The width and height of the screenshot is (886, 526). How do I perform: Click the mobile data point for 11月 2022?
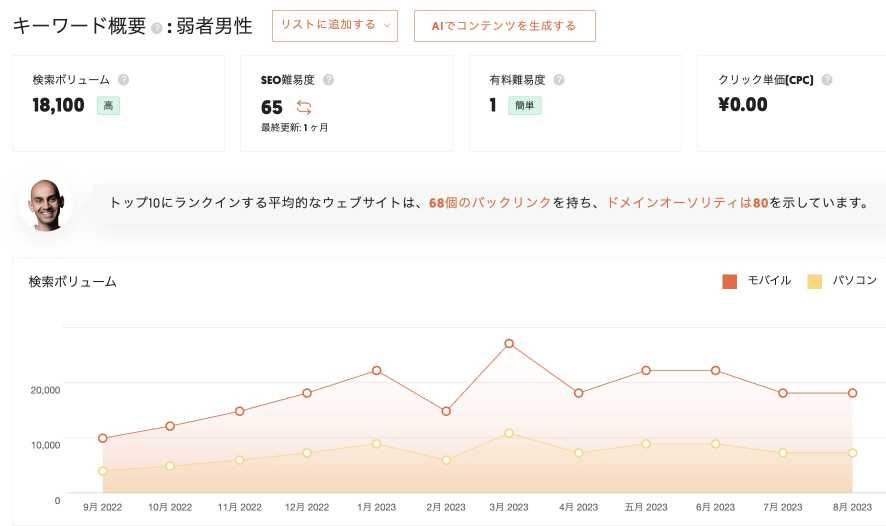(x=240, y=411)
